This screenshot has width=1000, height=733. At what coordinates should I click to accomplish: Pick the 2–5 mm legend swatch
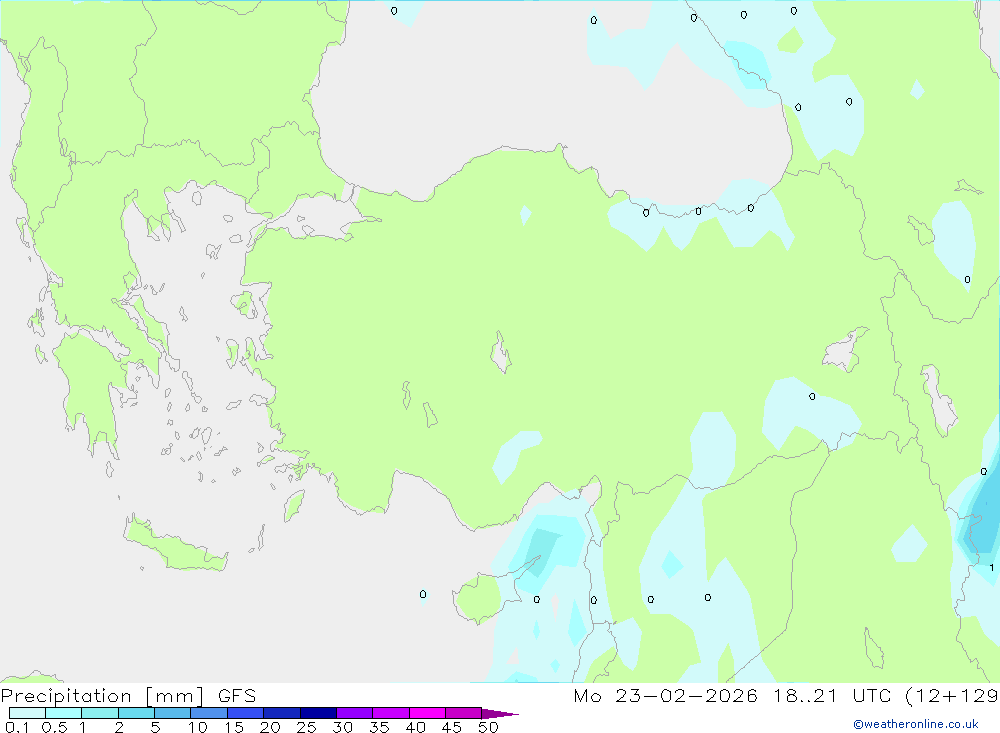tap(136, 713)
